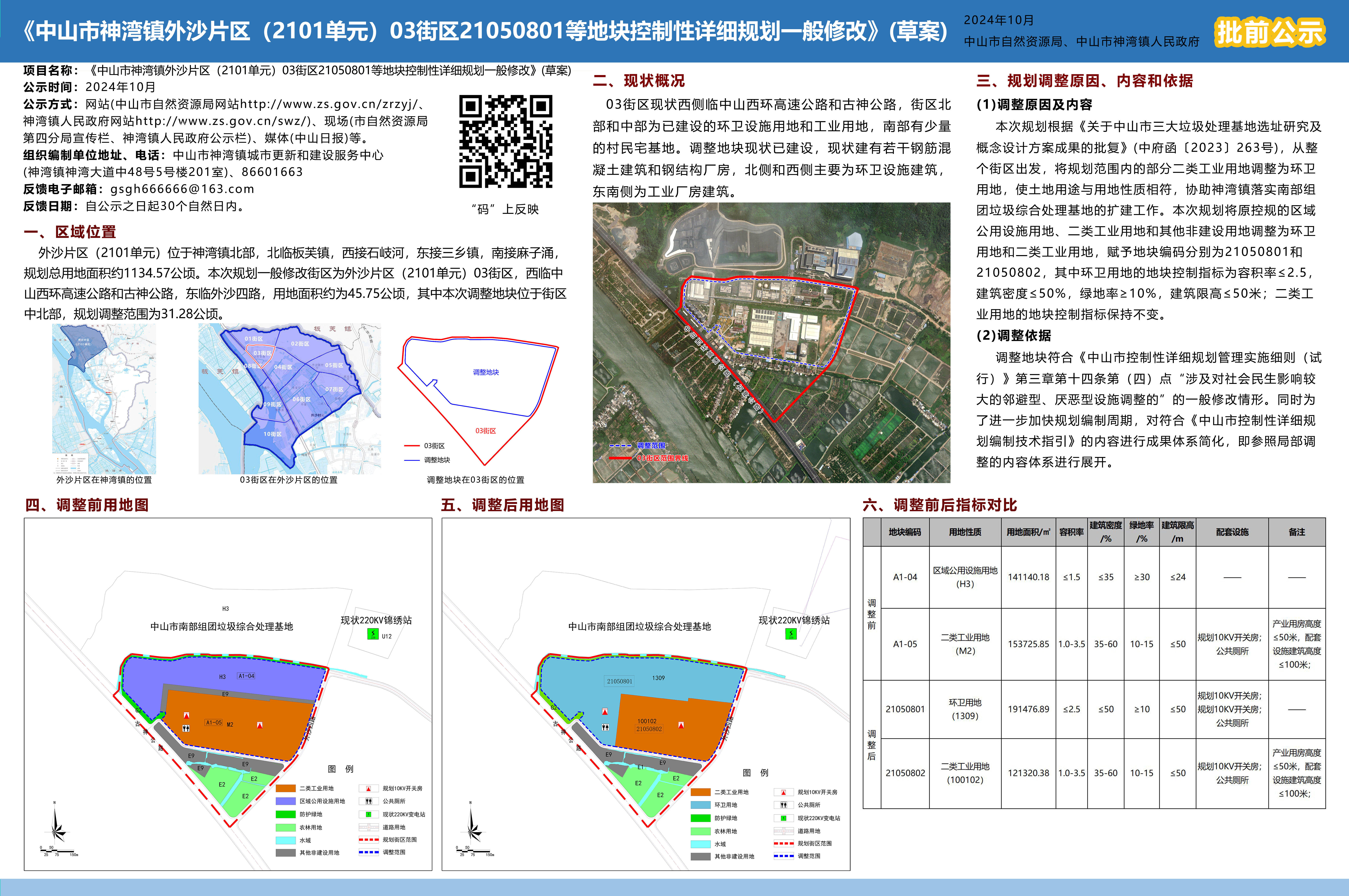Open the http://www.zs.gov.cn/zrzyj/ website link
Image resolution: width=1349 pixels, height=896 pixels.
click(x=329, y=104)
